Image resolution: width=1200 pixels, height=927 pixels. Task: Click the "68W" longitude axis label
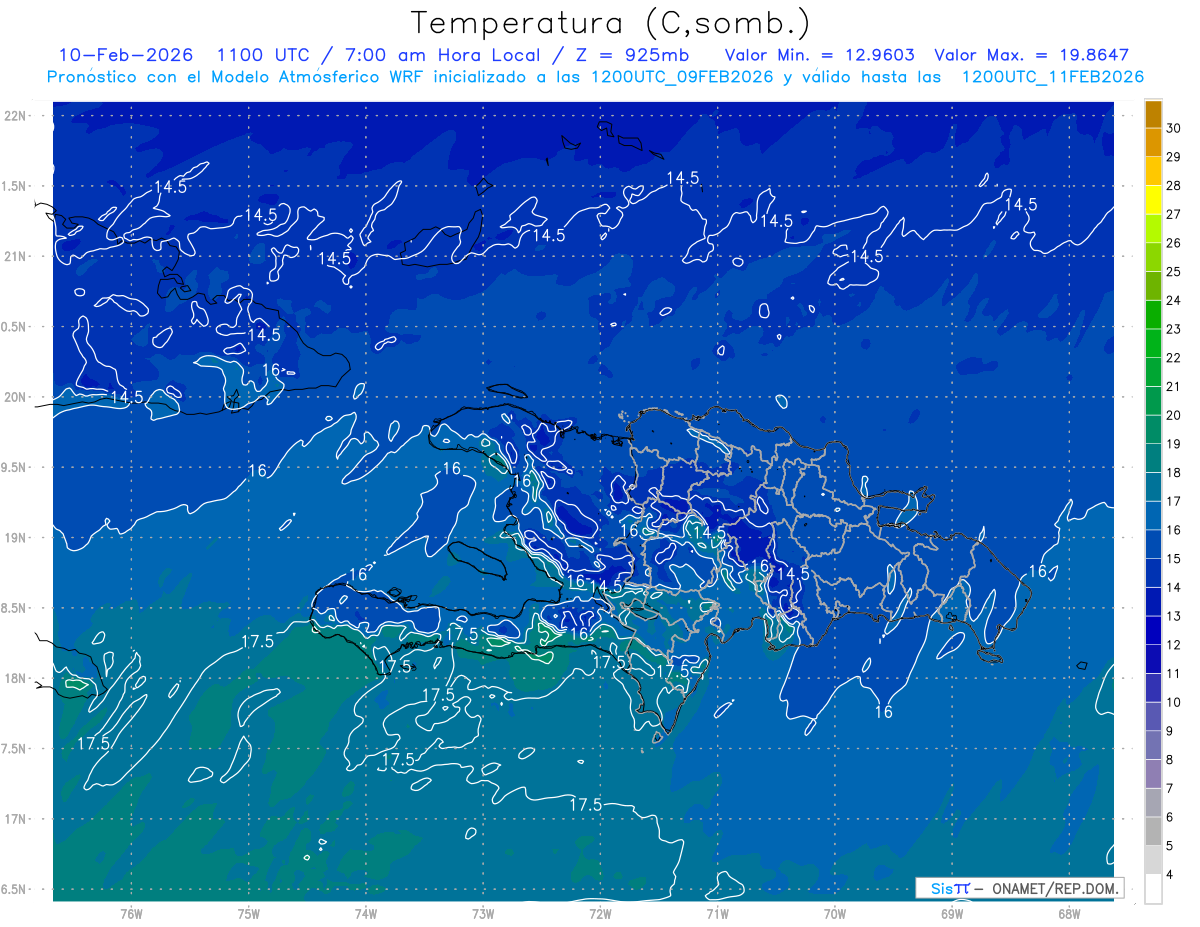(x=1069, y=914)
